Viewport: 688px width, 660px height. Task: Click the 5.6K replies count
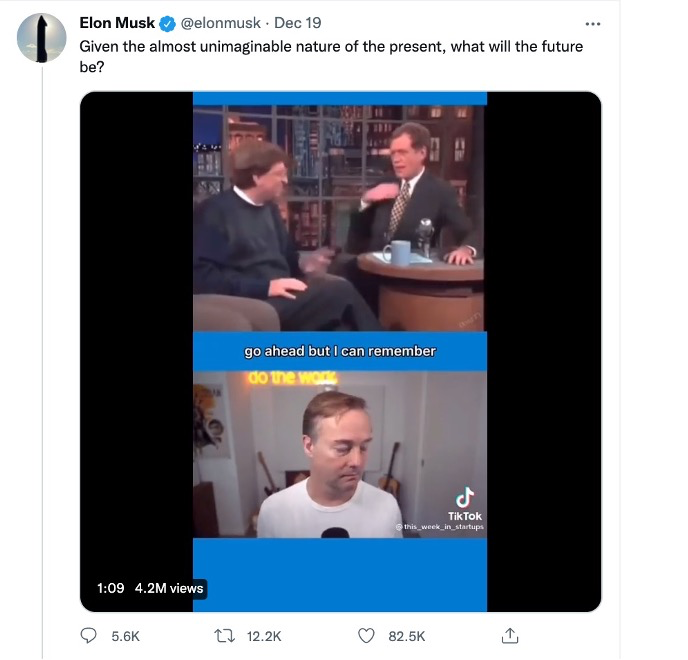click(125, 636)
